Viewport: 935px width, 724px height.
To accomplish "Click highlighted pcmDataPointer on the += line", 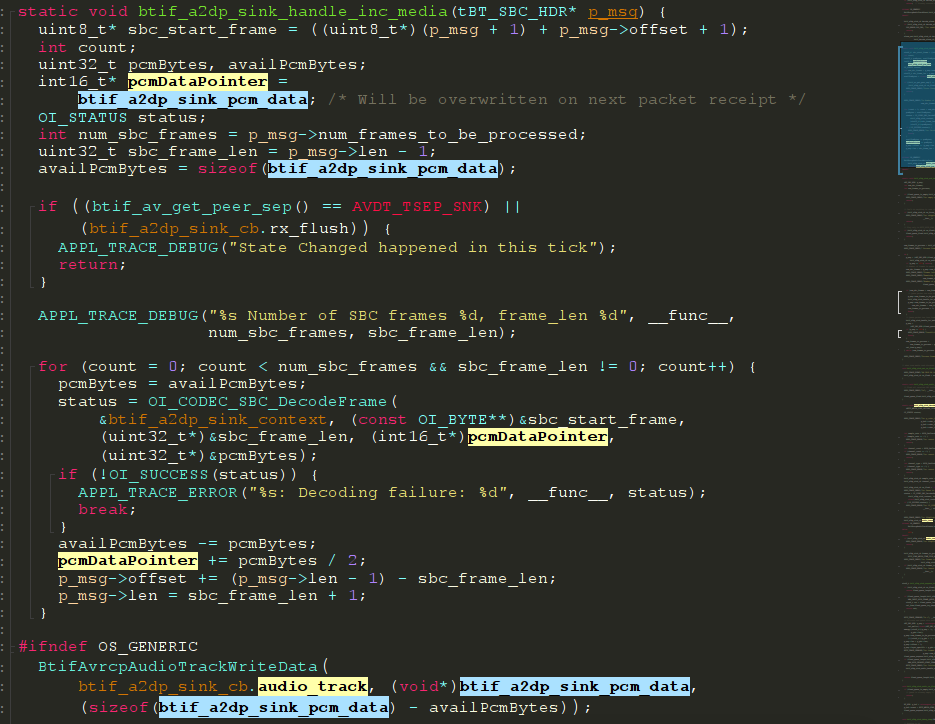I will (x=128, y=561).
